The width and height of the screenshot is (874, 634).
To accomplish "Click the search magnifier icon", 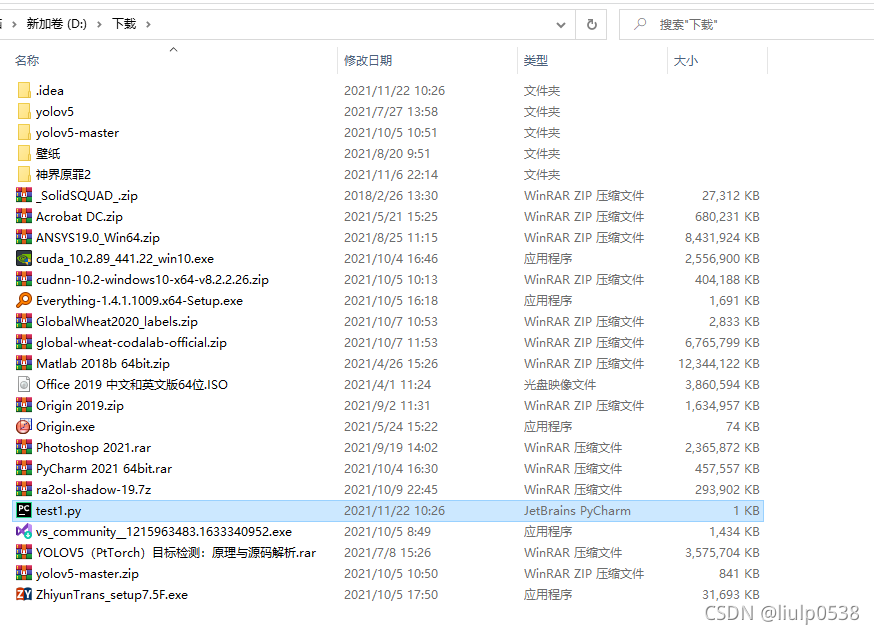I will 640,24.
